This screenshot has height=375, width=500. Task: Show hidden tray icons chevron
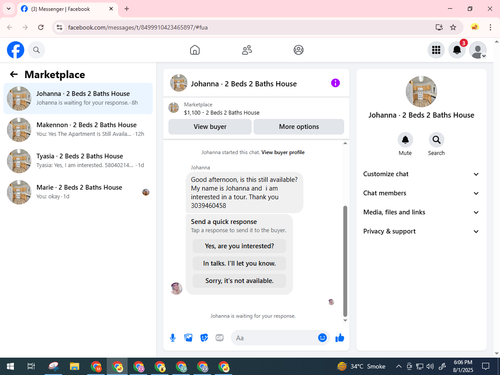tap(399, 367)
